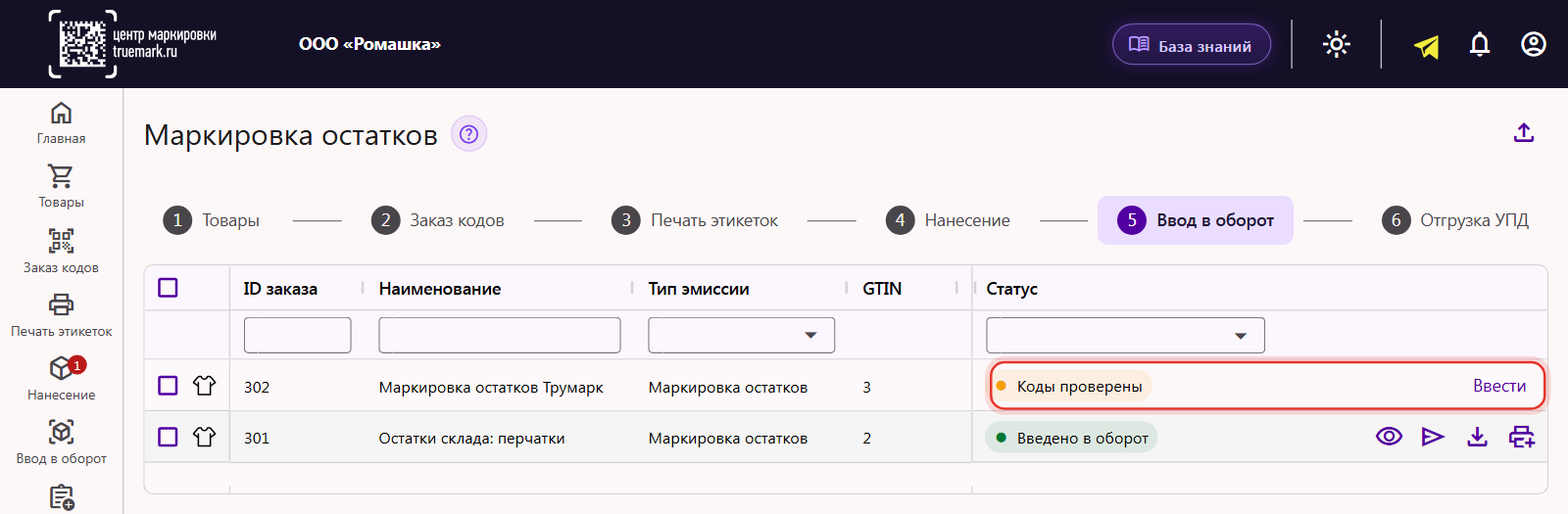Click status badge Коды проверены
Screen dimensions: 1568x514
pos(1070,386)
